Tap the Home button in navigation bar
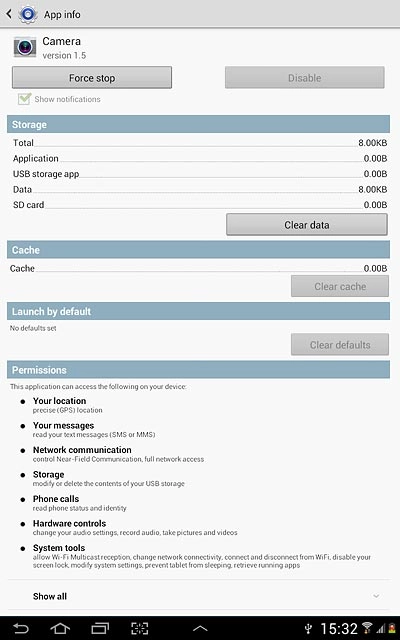Screen dimensions: 400x640 (60, 628)
